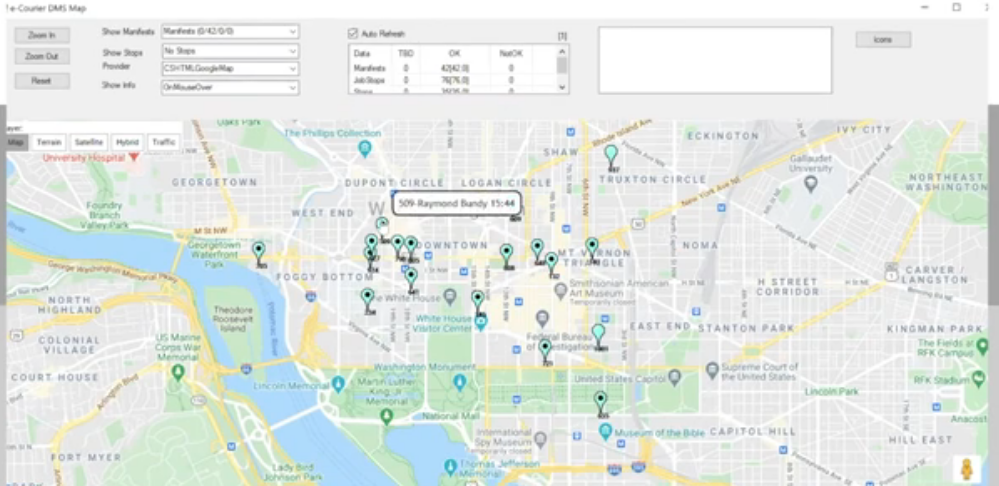Click the Phillips Collection map marker
This screenshot has height=486, width=999.
tap(364, 150)
